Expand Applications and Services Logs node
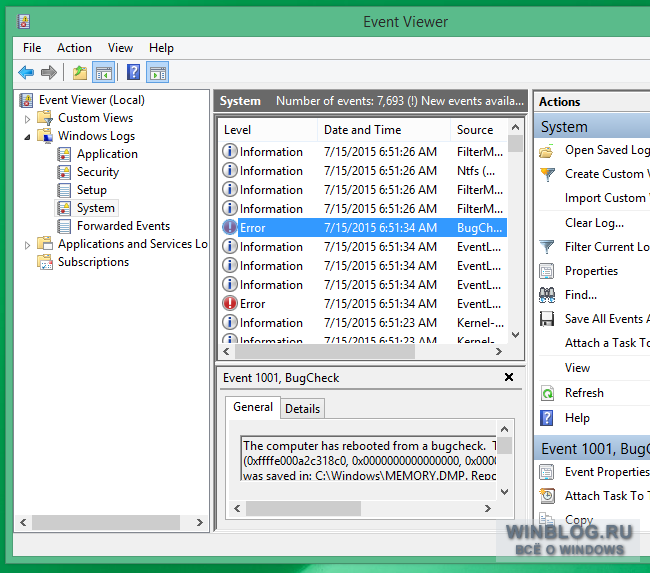Screen dimensions: 650x573 pos(27,245)
